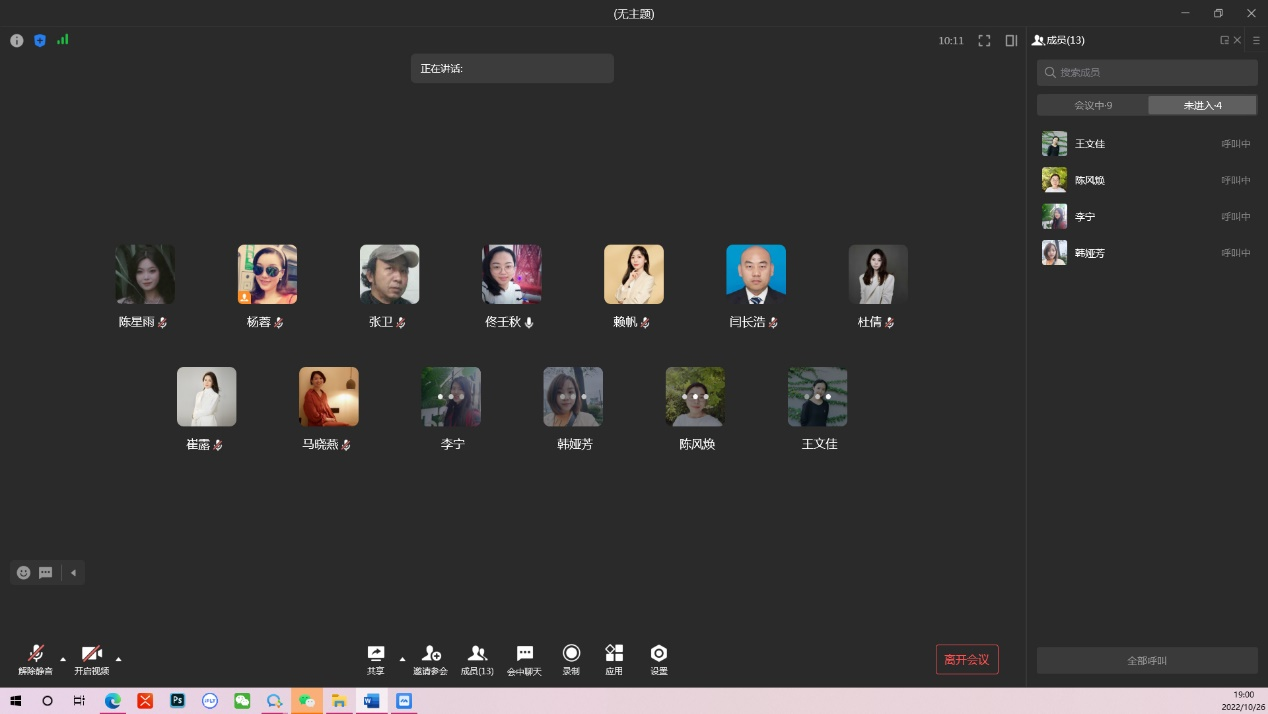Open 会中聊天 chat panel
Screen dimensions: 1268x714
click(x=524, y=654)
